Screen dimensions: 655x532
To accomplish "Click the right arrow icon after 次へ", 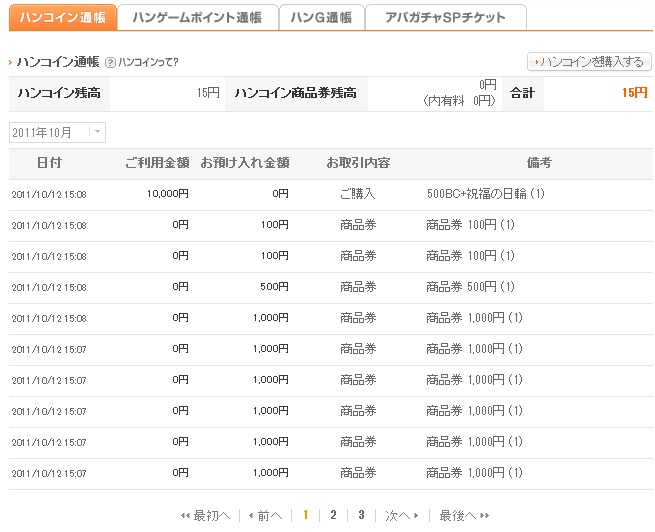I will point(416,516).
